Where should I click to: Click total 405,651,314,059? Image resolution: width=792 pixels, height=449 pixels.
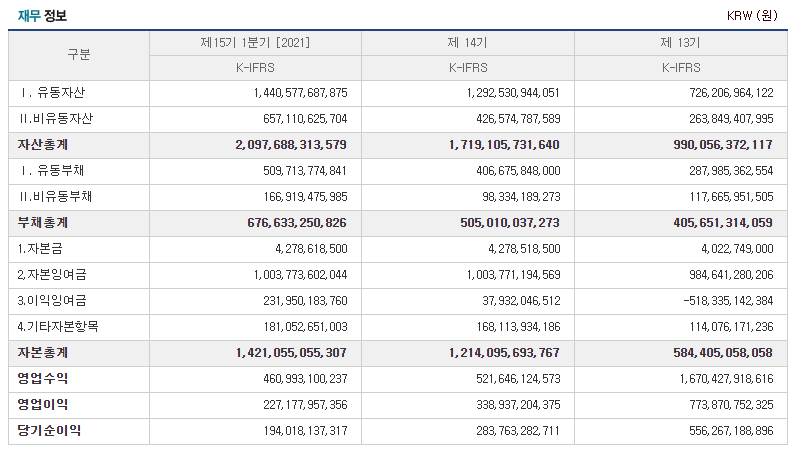click(723, 223)
